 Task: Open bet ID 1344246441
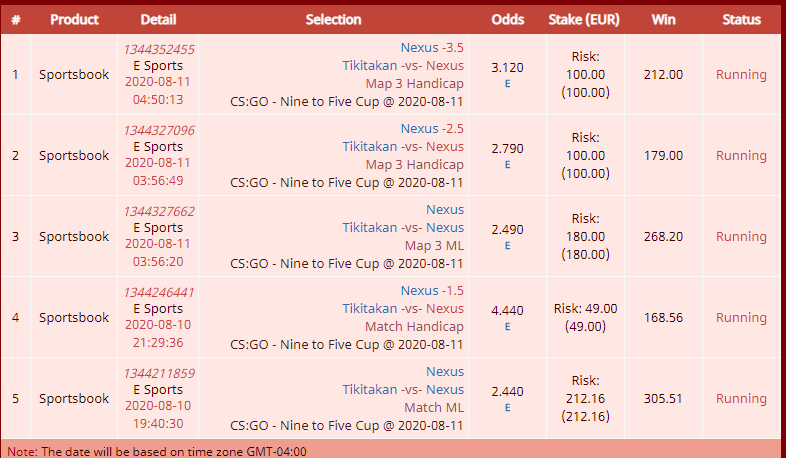click(159, 292)
